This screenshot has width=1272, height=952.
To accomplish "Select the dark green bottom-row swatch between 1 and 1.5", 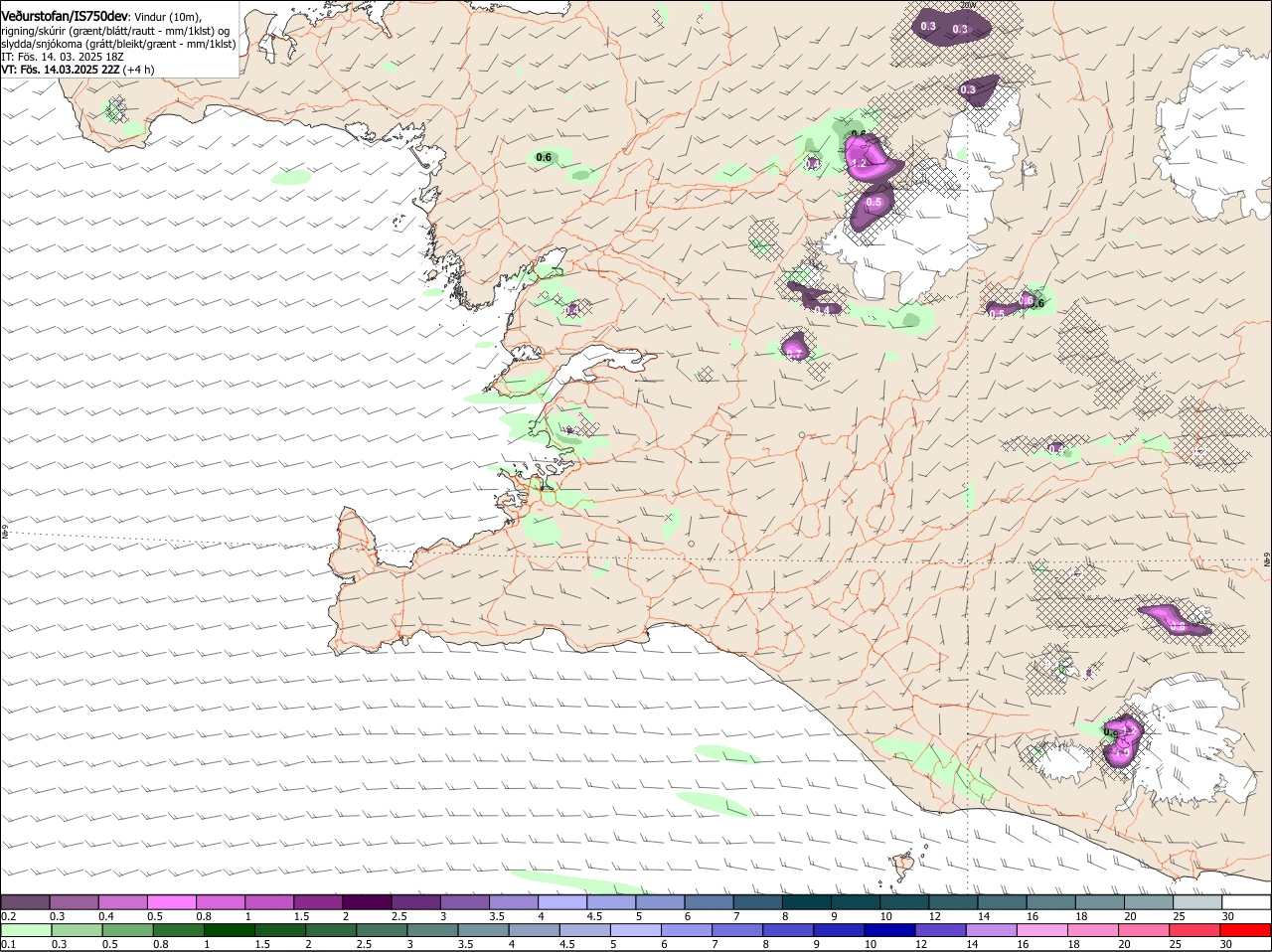I will pyautogui.click(x=230, y=930).
